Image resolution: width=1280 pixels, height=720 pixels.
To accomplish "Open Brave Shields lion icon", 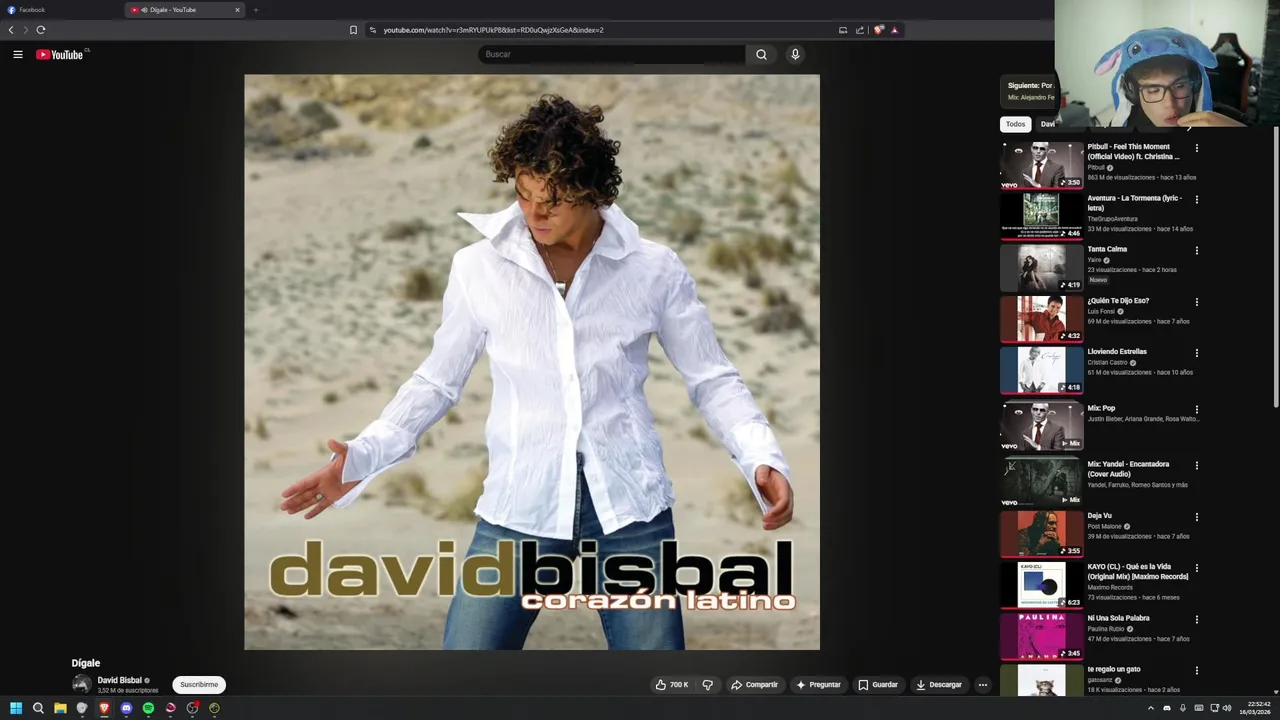I will pos(879,30).
